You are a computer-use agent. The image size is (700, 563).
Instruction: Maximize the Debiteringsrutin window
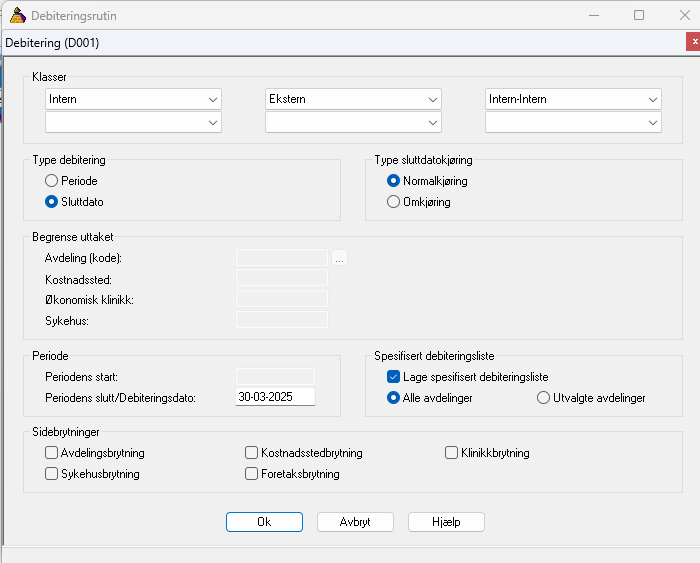tap(639, 15)
